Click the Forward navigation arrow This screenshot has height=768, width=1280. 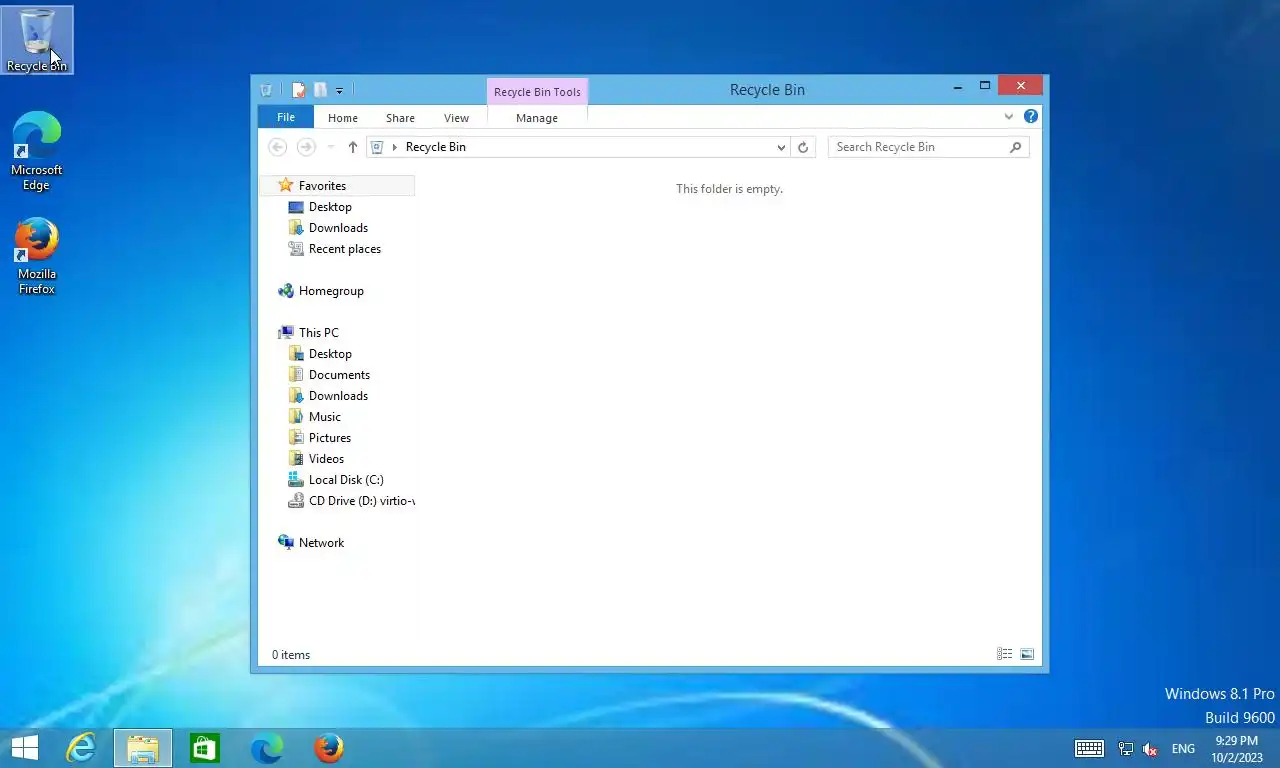306,147
